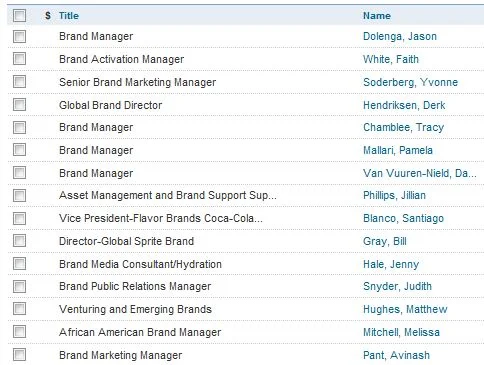This screenshot has width=484, height=365.
Task: View Soderberg, Yvonne contact details
Action: [410, 82]
